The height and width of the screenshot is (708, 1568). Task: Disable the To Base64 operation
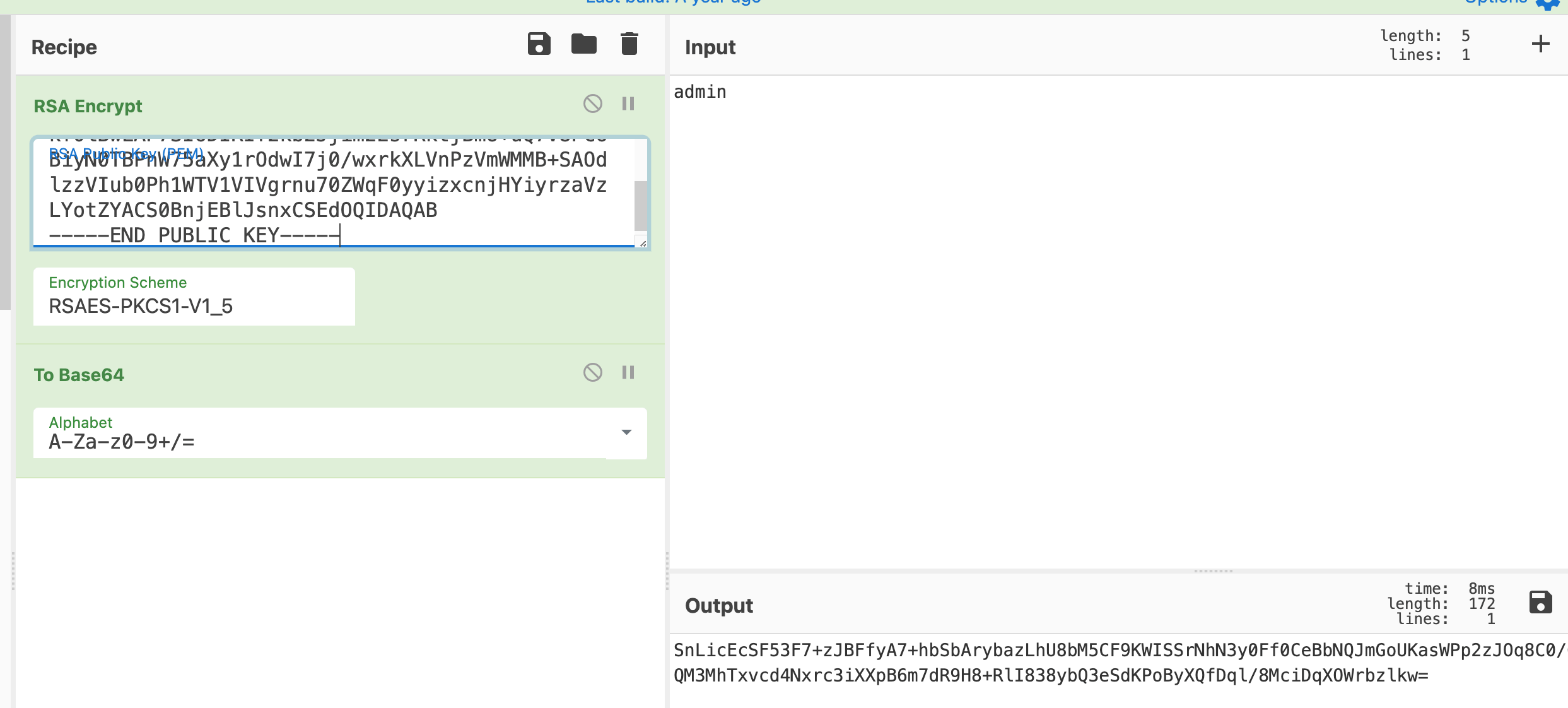tap(592, 372)
